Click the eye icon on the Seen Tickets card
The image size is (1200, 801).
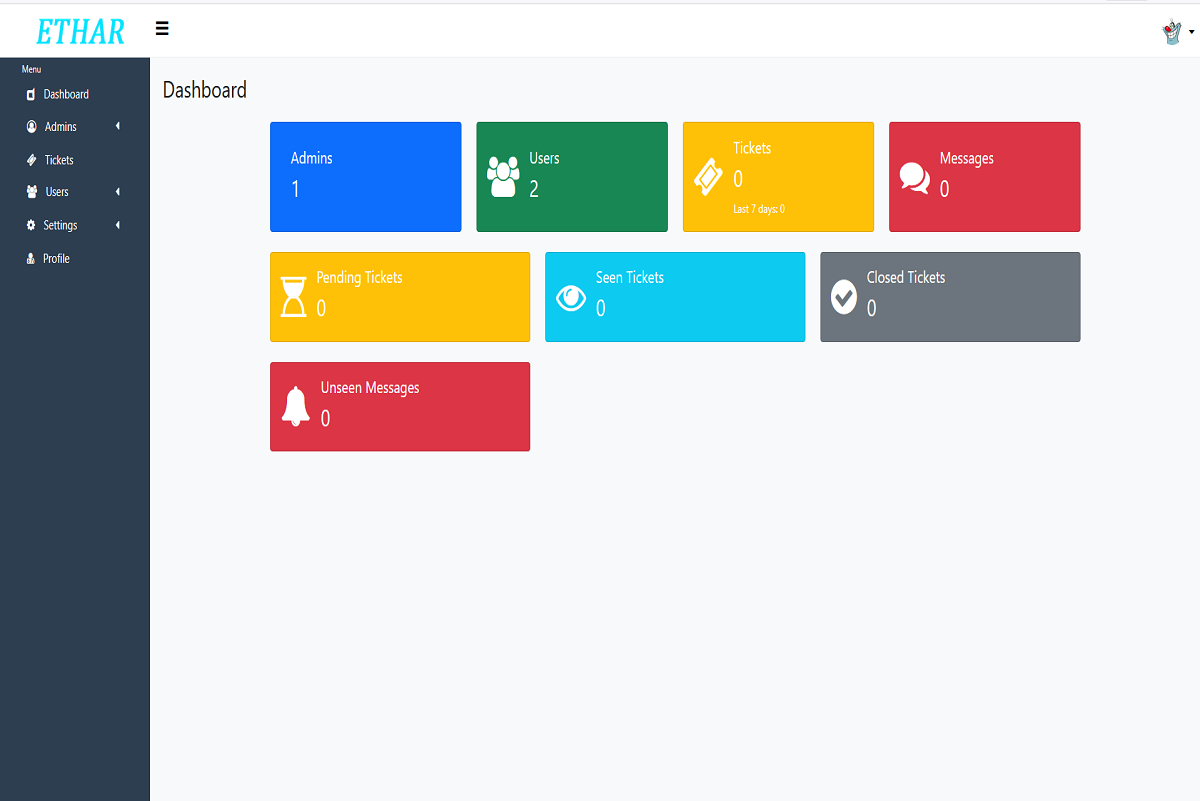click(x=571, y=297)
